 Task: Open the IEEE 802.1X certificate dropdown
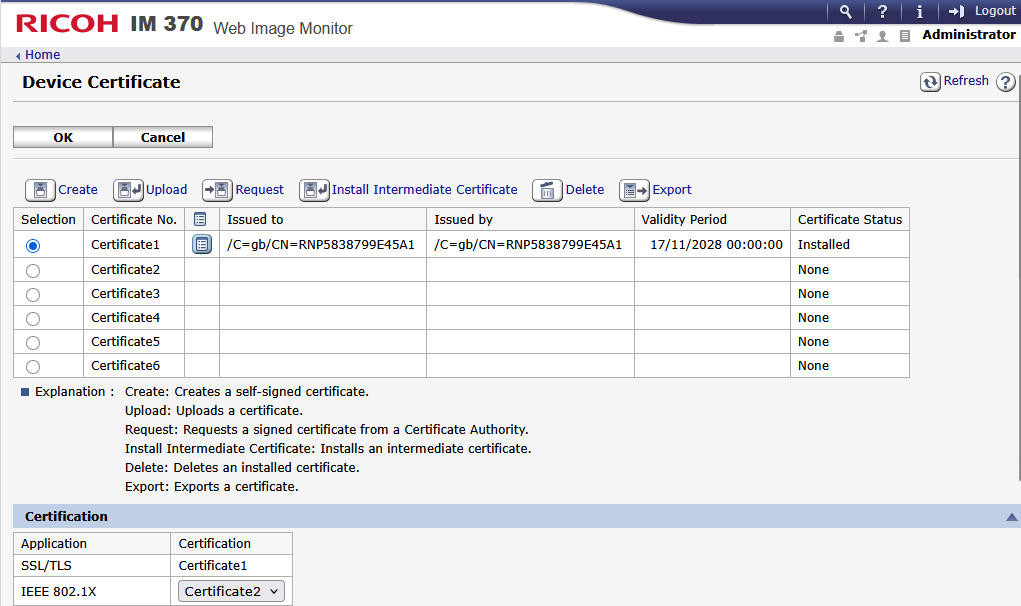click(231, 591)
